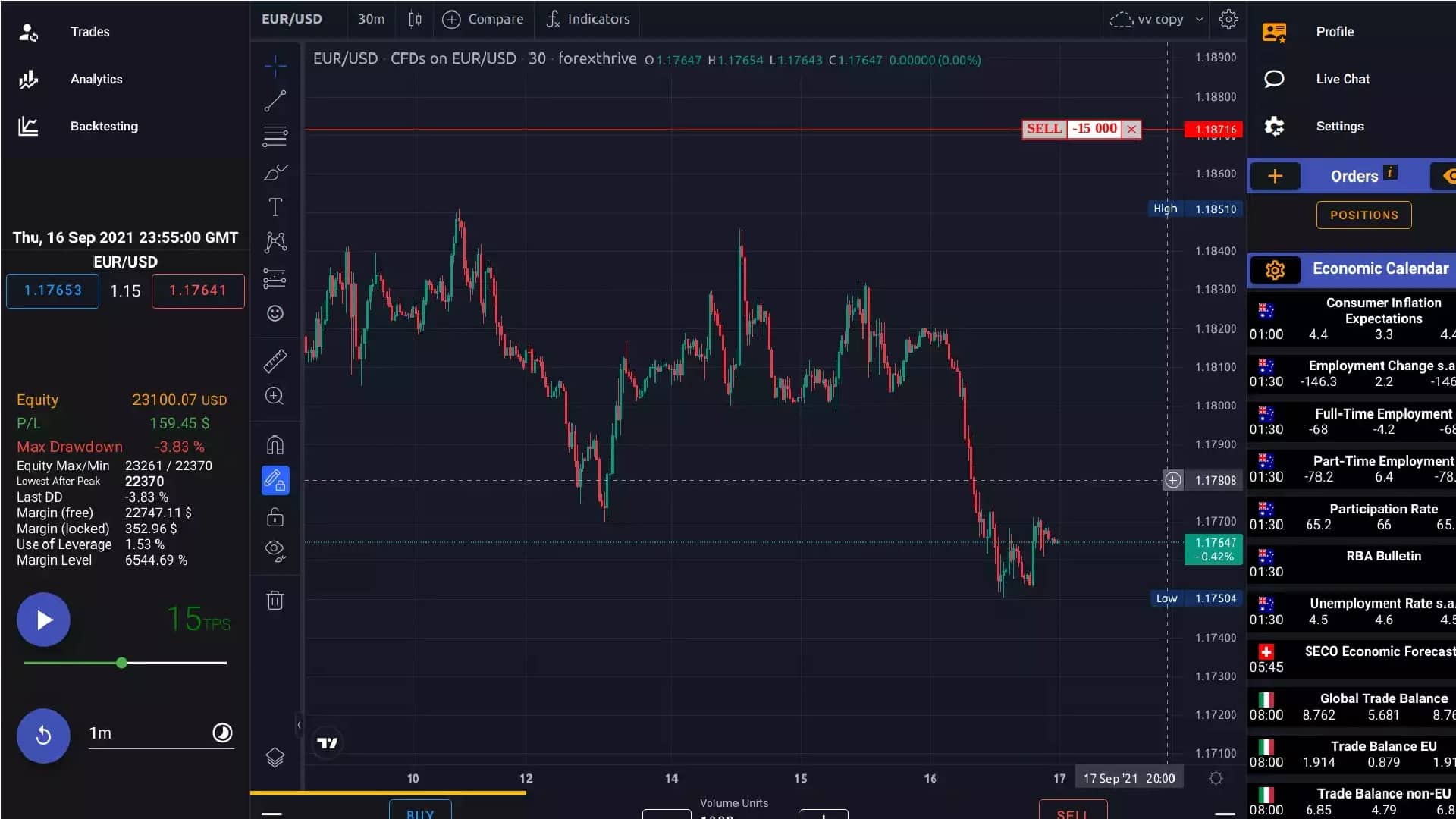Adjust the TPS replay speed slider
Screen dimensions: 1456x819
[x=122, y=663]
